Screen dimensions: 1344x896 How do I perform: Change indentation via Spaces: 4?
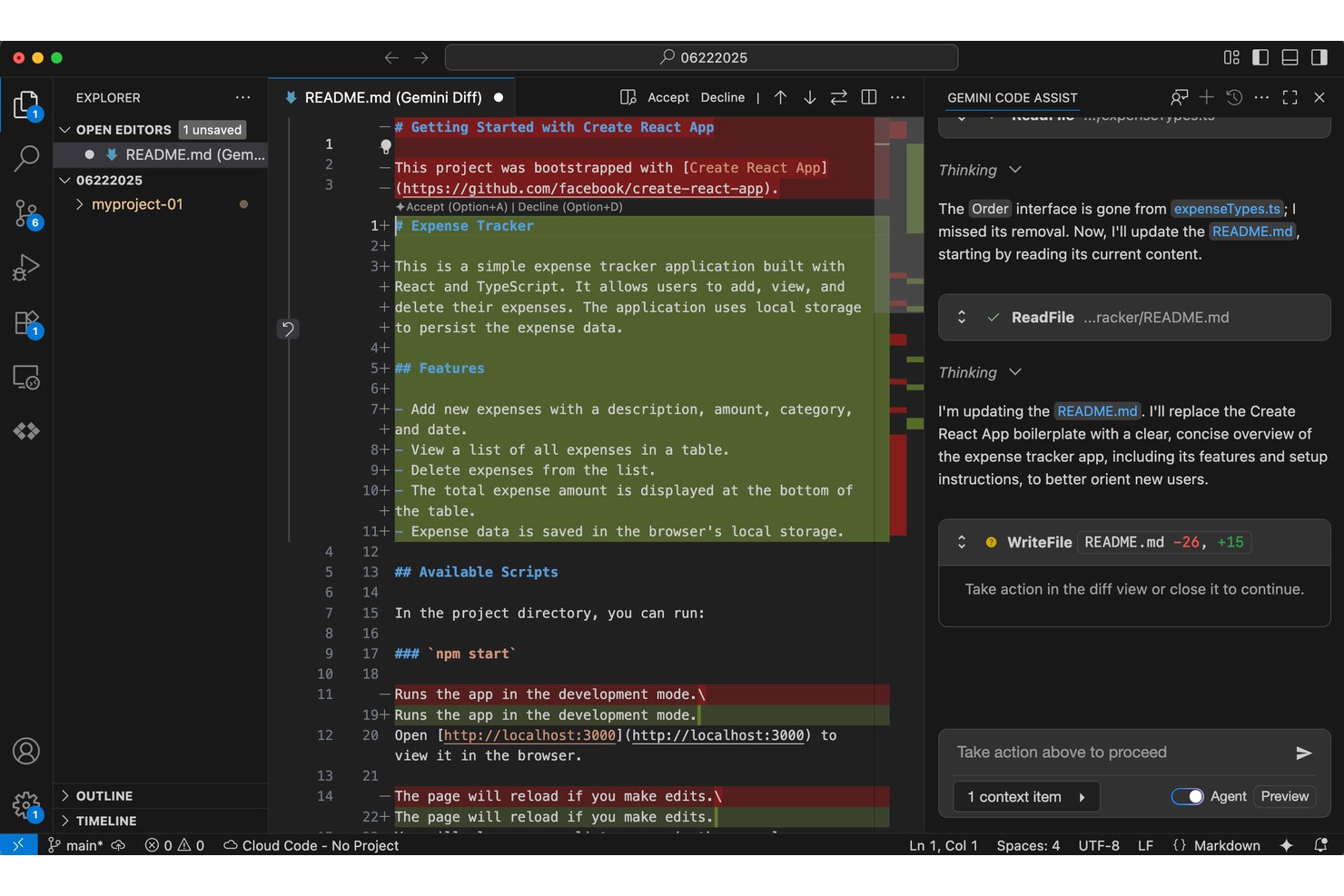click(1028, 845)
